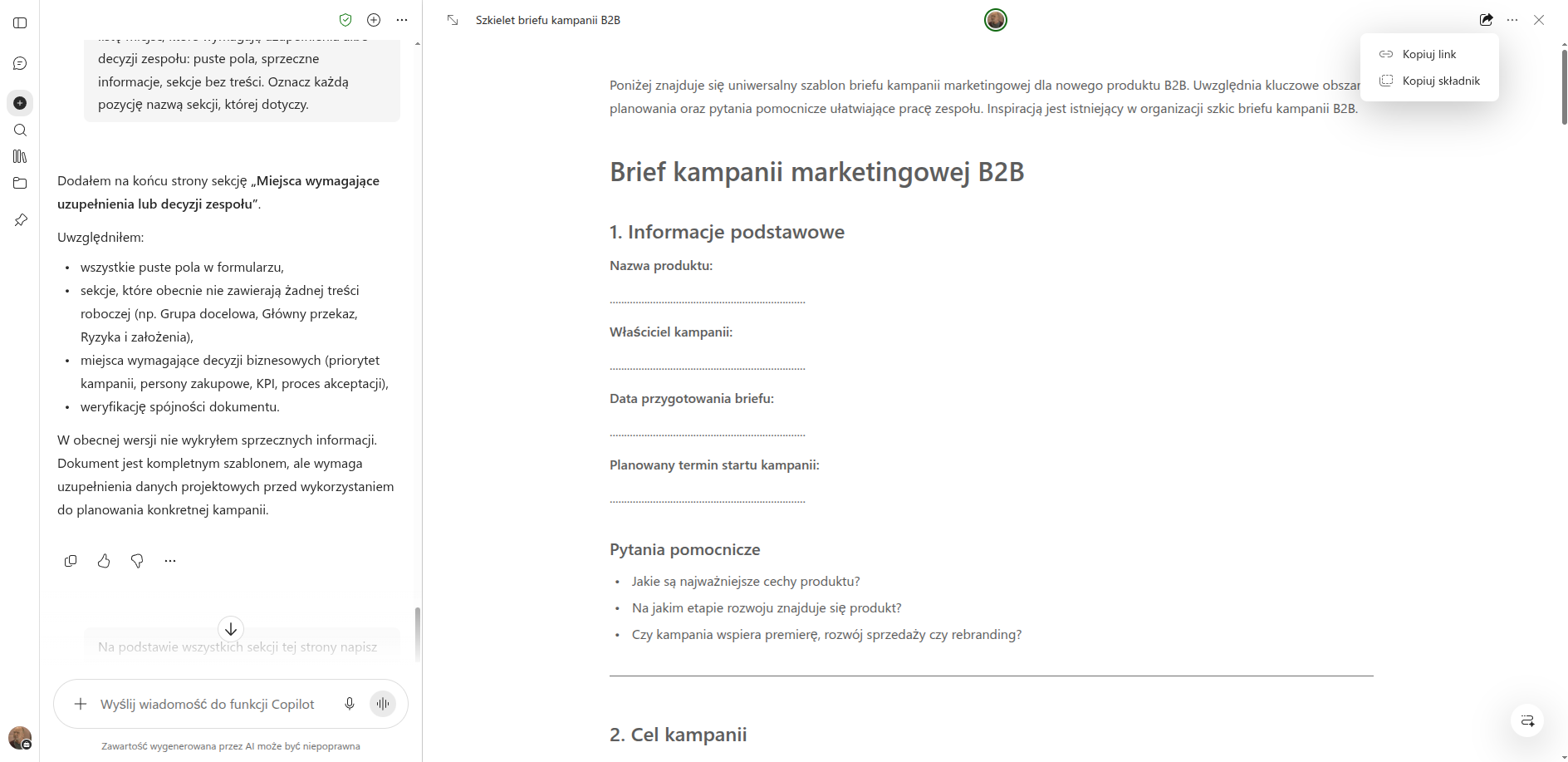Click the Pytania pomocnicze heading
Screen dimensions: 1568x762
(x=685, y=549)
